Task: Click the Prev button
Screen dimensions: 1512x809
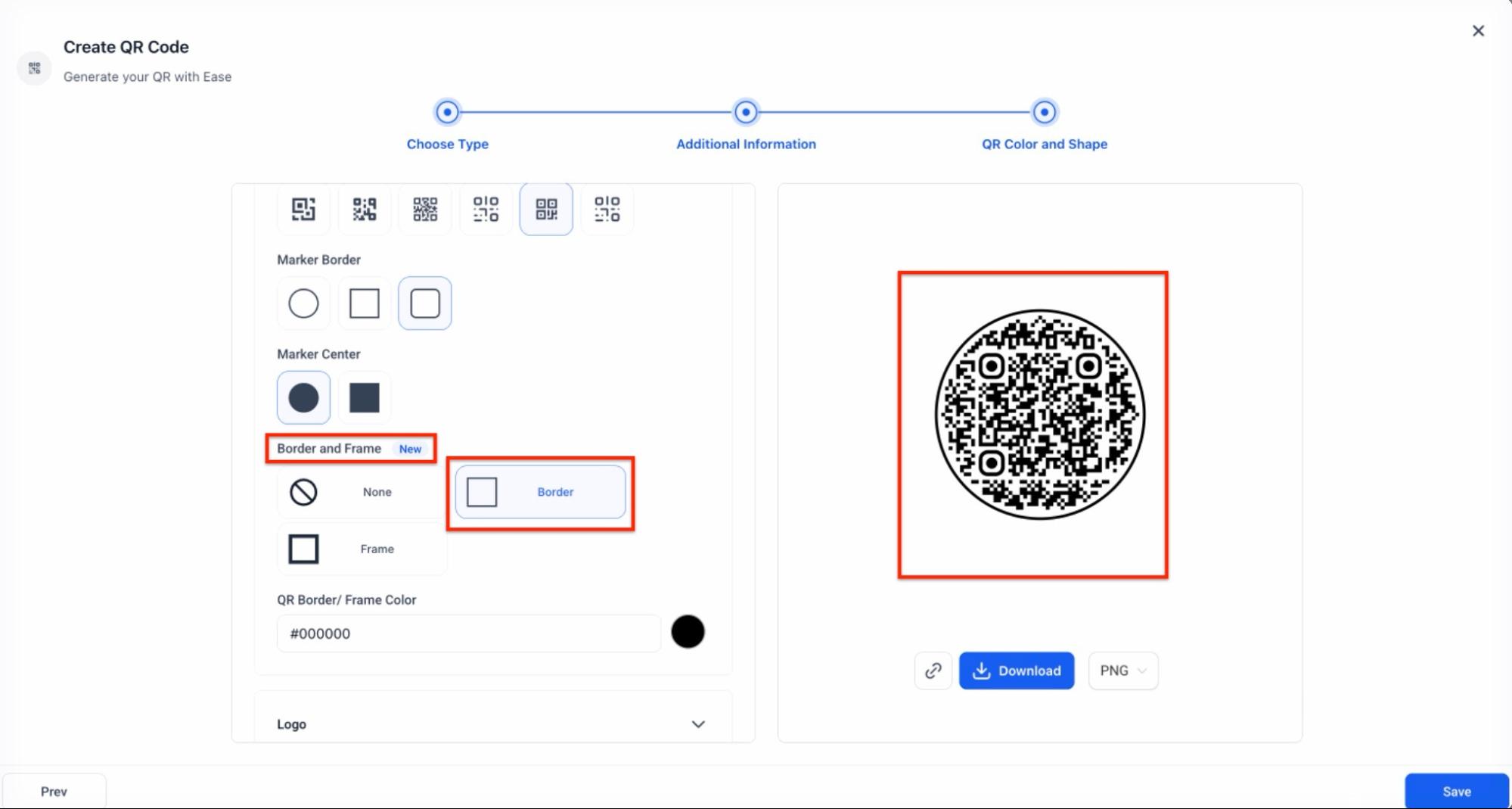Action: tap(54, 791)
